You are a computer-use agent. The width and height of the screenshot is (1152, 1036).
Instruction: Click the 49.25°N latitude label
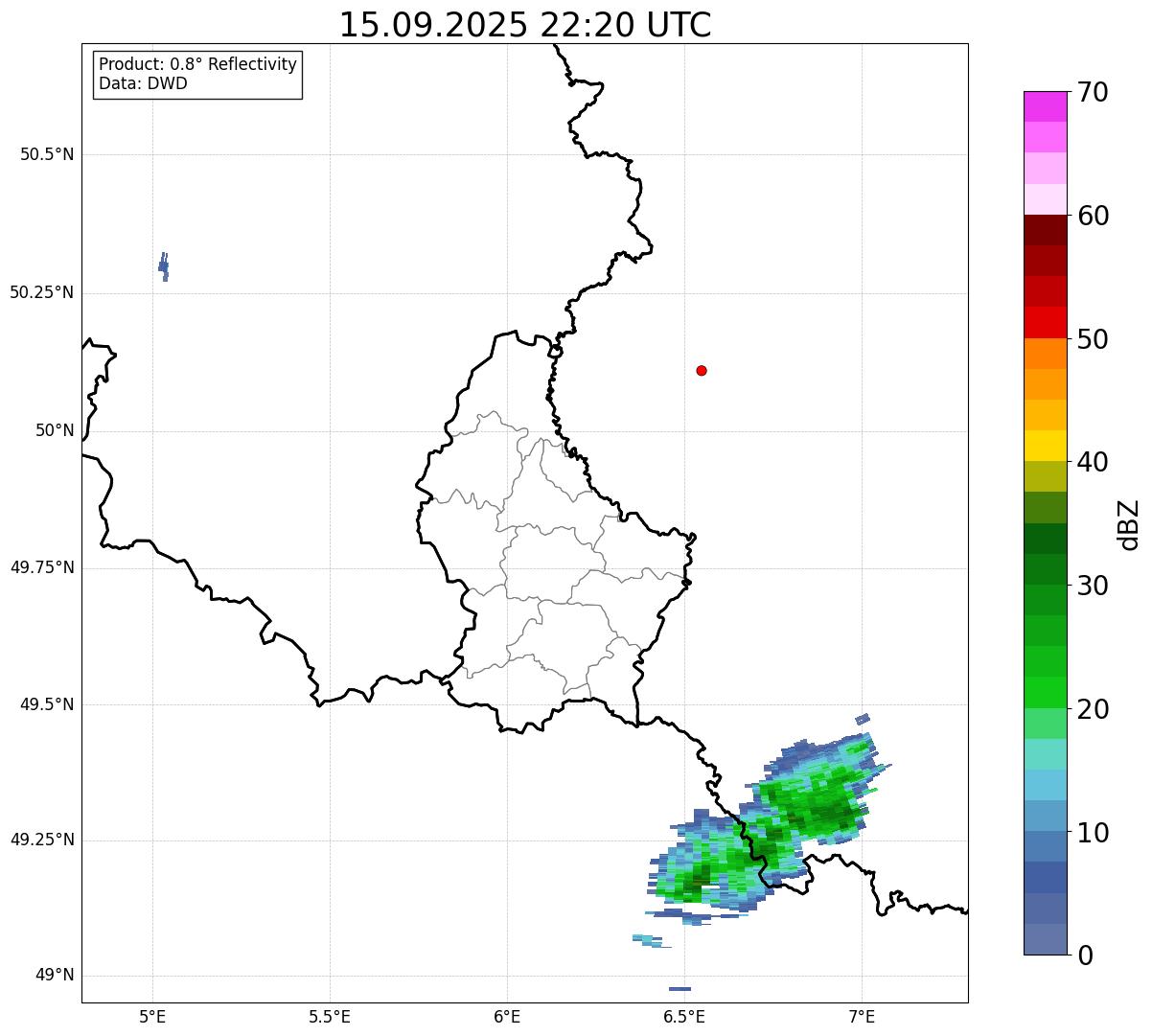(x=42, y=840)
